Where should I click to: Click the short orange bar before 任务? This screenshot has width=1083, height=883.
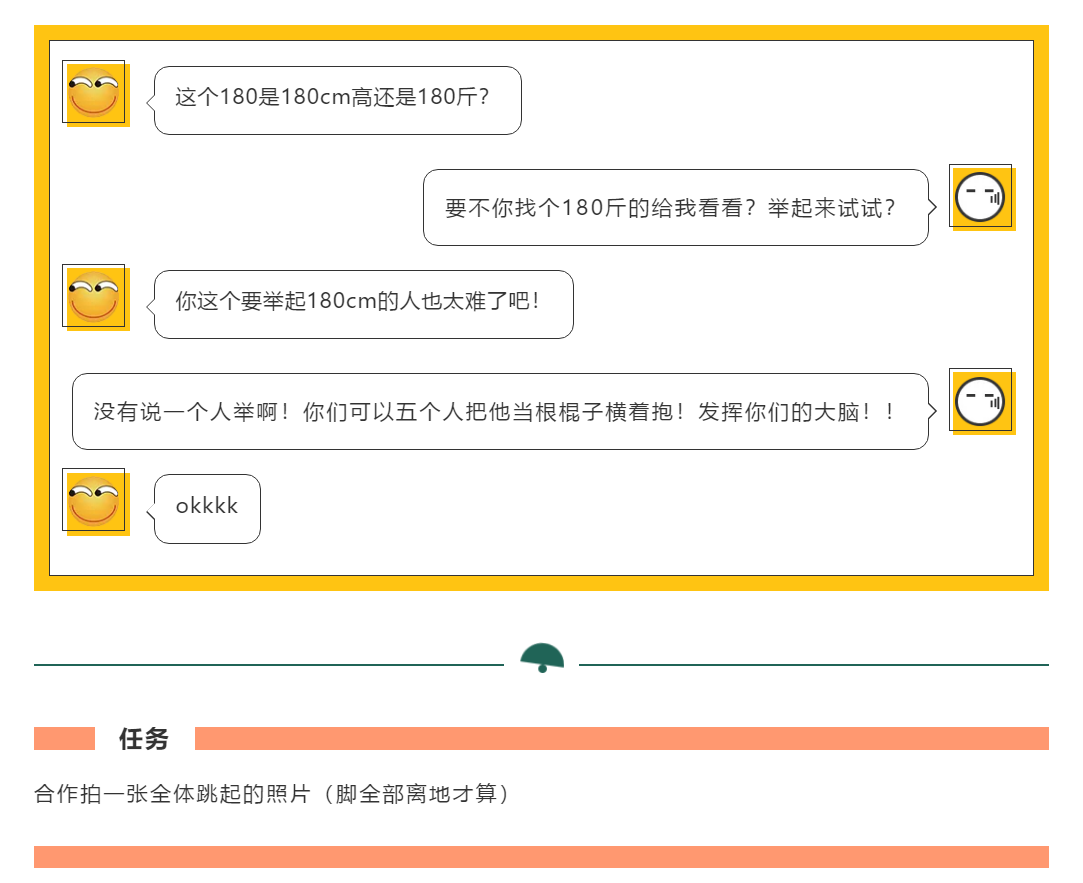click(64, 739)
